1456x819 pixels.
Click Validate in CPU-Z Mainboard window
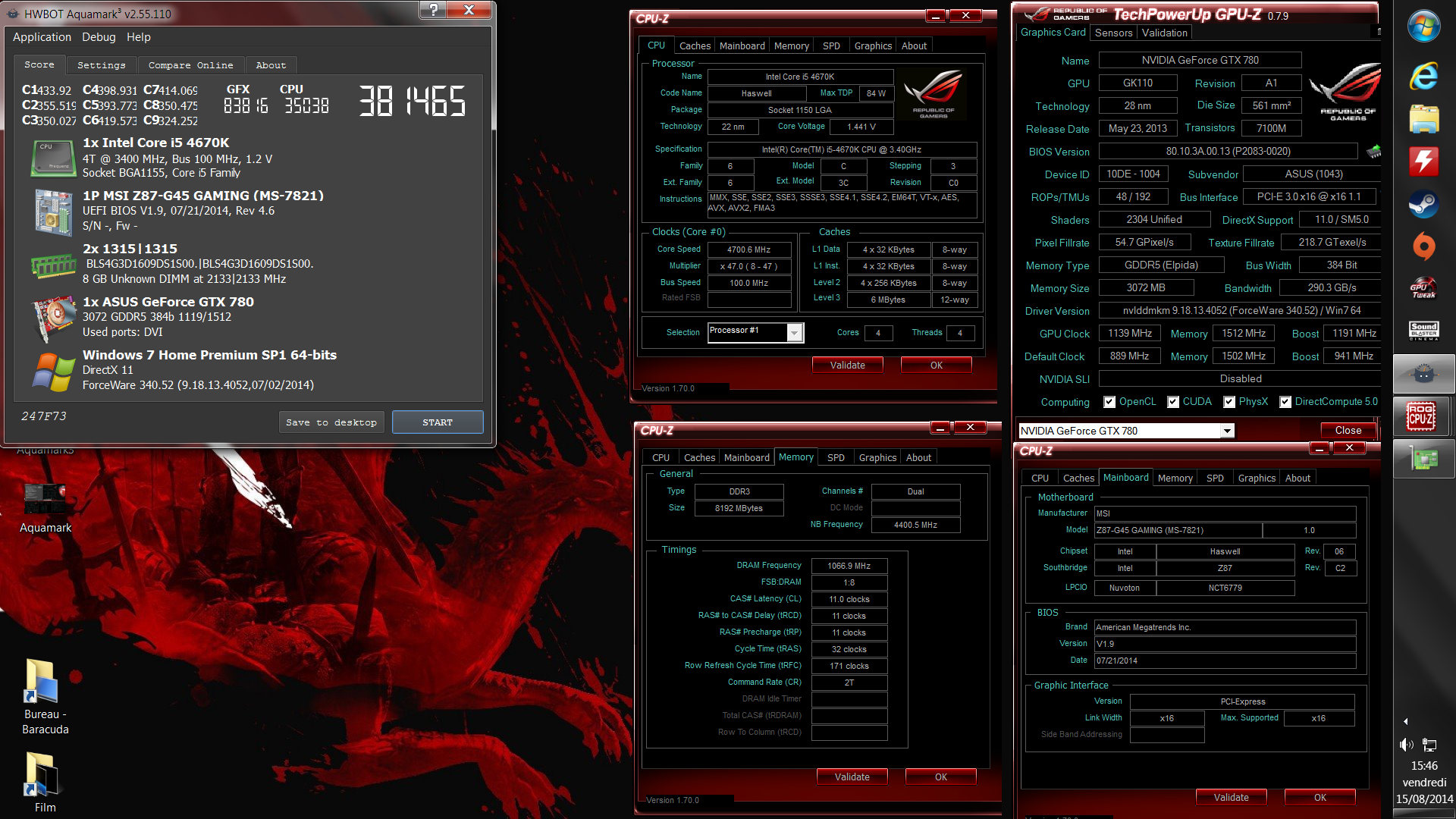click(1231, 798)
